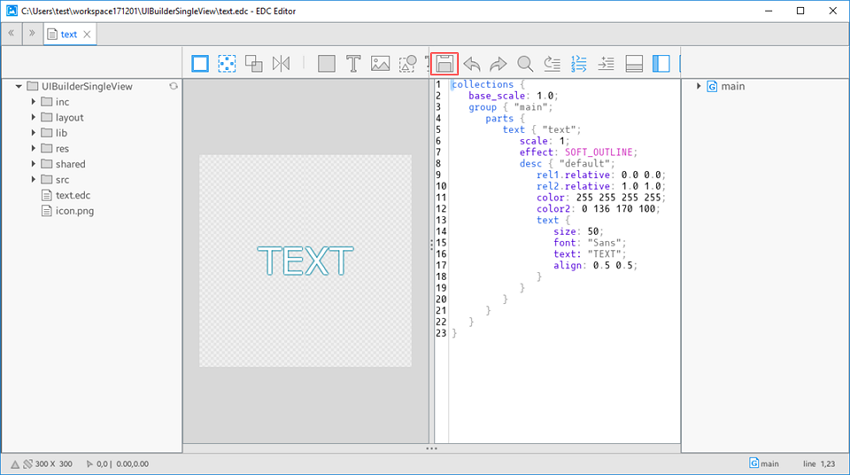Toggle the dotted part highlight icon
This screenshot has height=475, width=850.
pos(227,64)
